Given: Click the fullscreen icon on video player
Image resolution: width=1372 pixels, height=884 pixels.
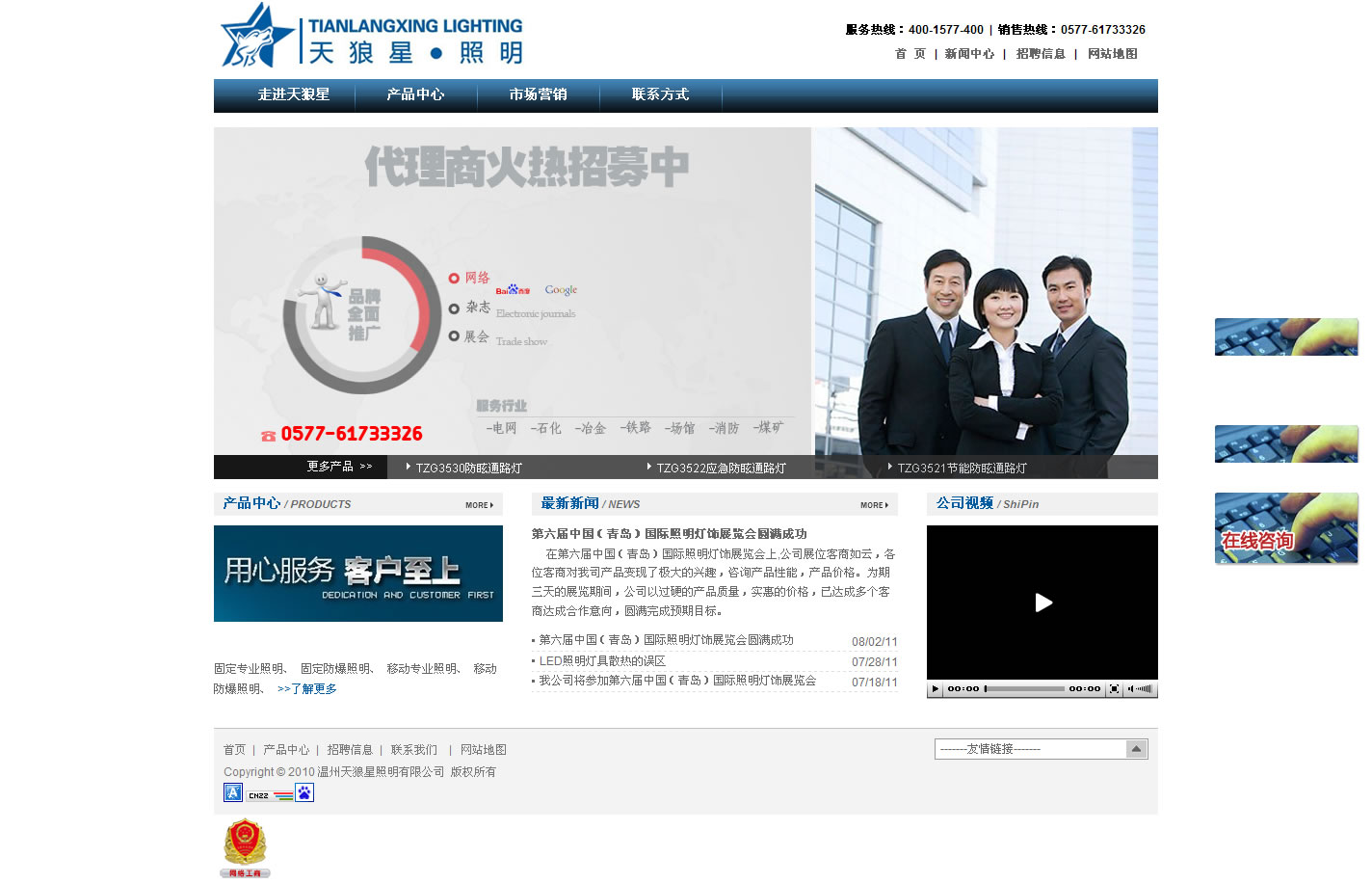Looking at the screenshot, I should click(1114, 689).
